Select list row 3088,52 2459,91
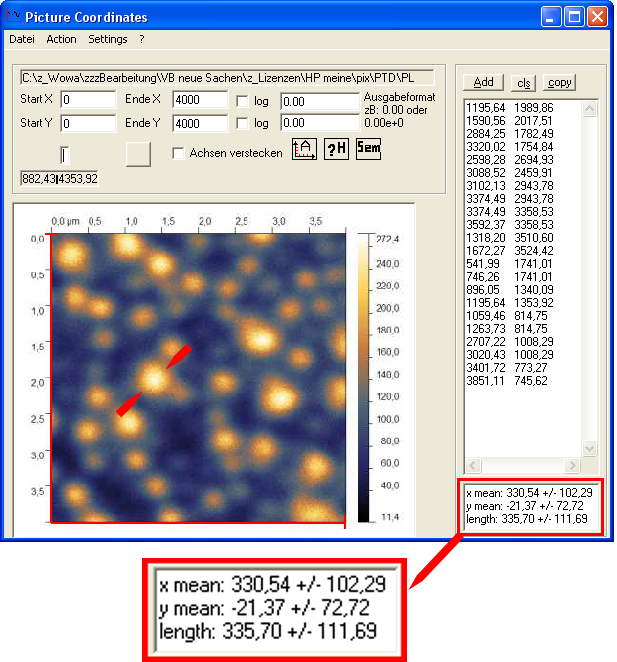The width and height of the screenshot is (617, 662). pos(509,173)
